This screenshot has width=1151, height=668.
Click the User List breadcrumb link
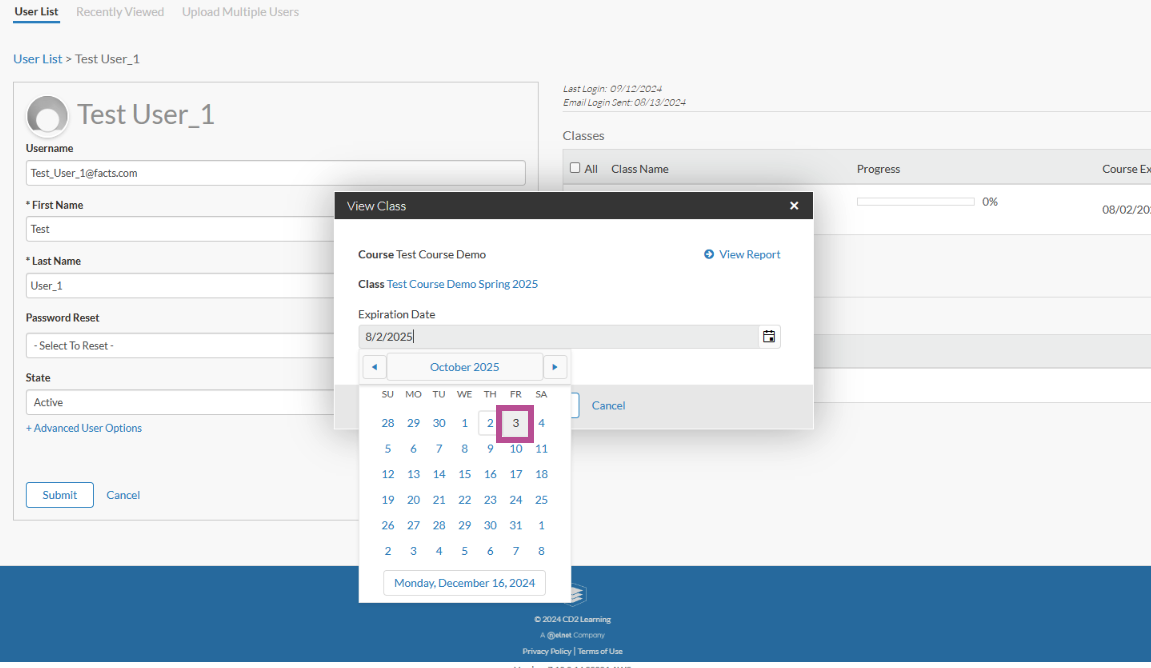(x=37, y=59)
